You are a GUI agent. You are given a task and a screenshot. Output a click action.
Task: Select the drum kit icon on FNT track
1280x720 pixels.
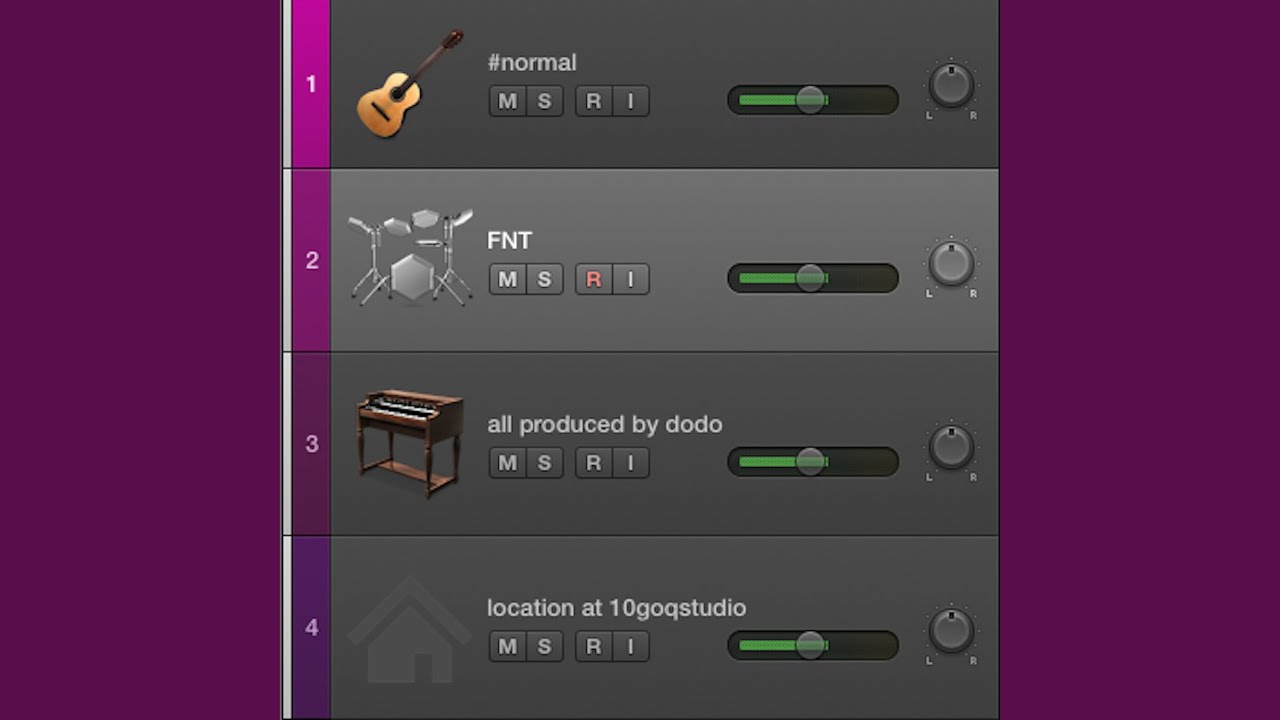(x=410, y=258)
